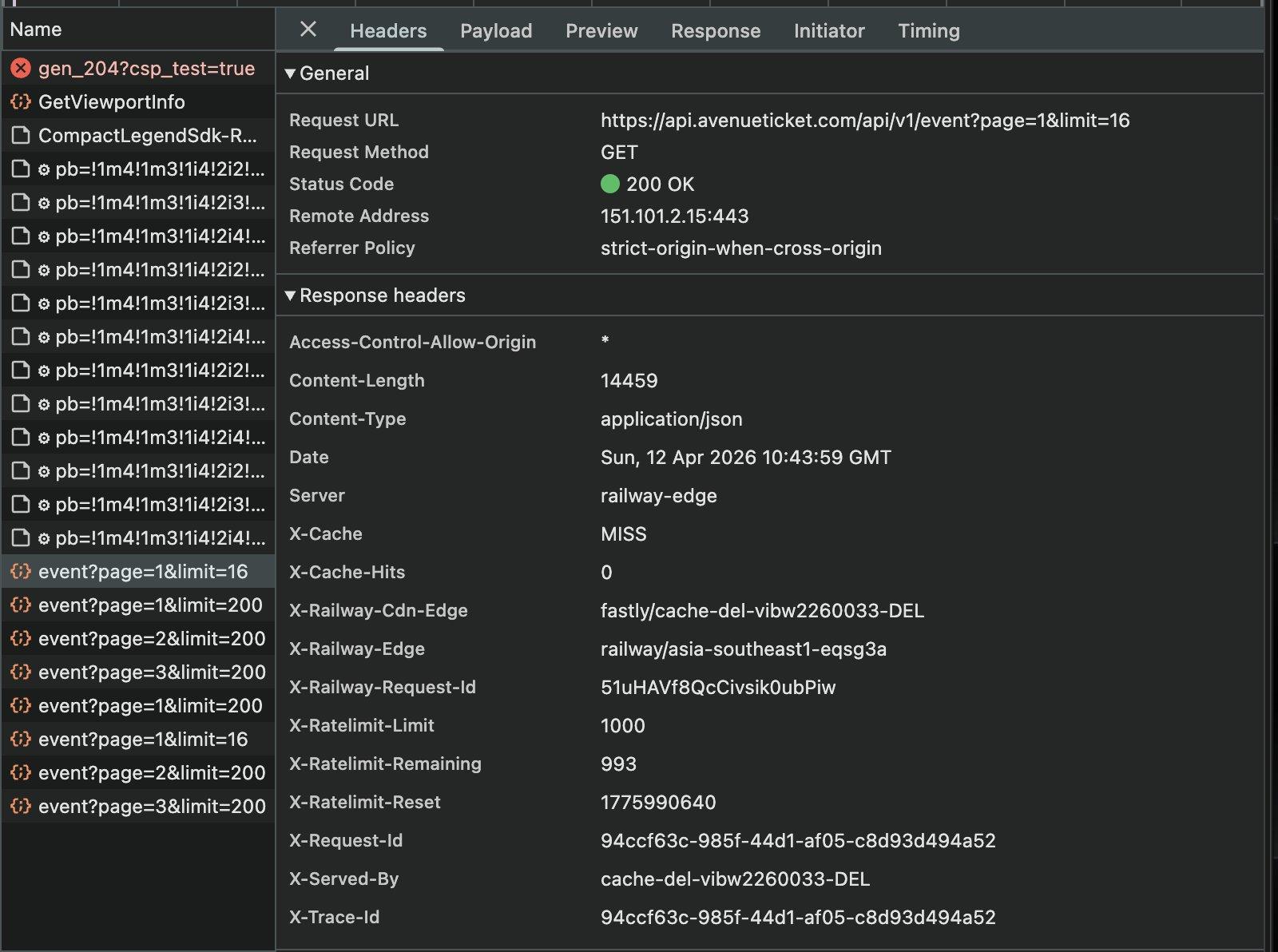Select the gen_204?csp_test=true request

[x=138, y=69]
